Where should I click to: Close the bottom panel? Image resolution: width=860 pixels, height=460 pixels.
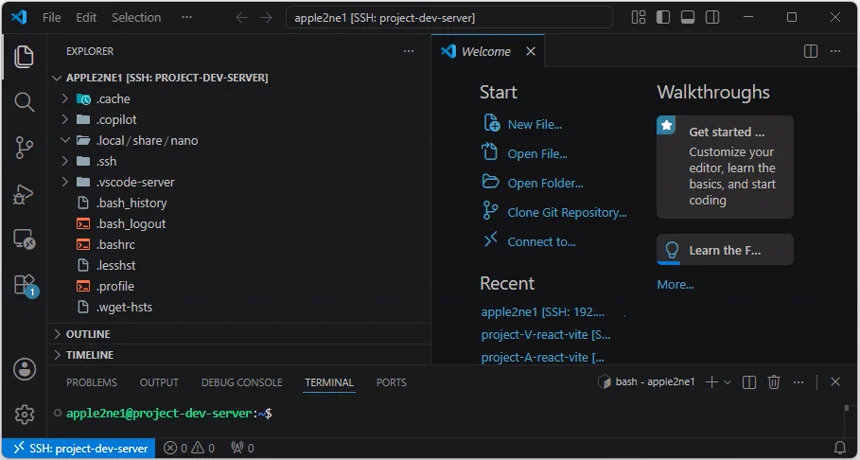click(x=835, y=382)
